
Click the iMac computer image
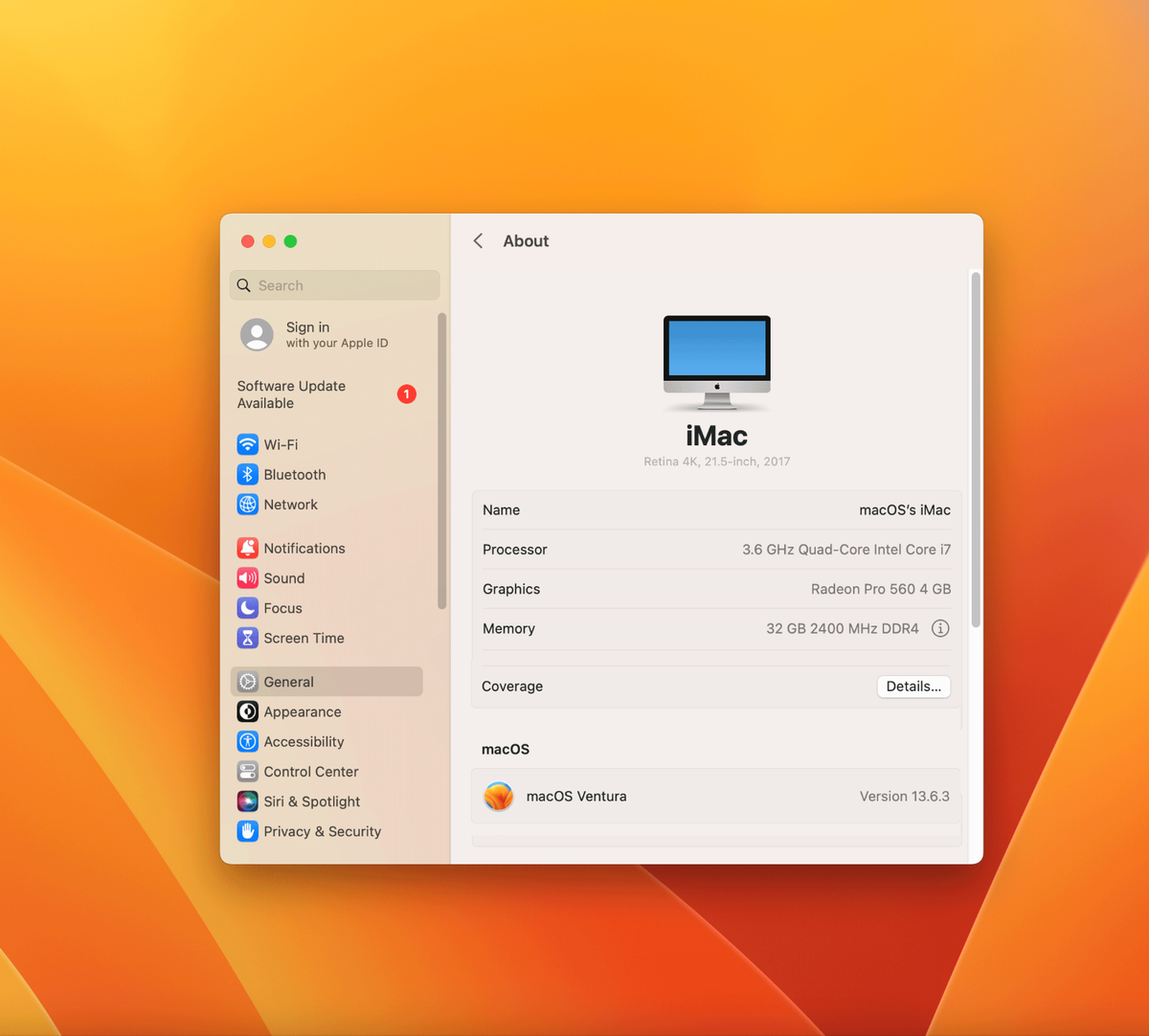(x=717, y=363)
